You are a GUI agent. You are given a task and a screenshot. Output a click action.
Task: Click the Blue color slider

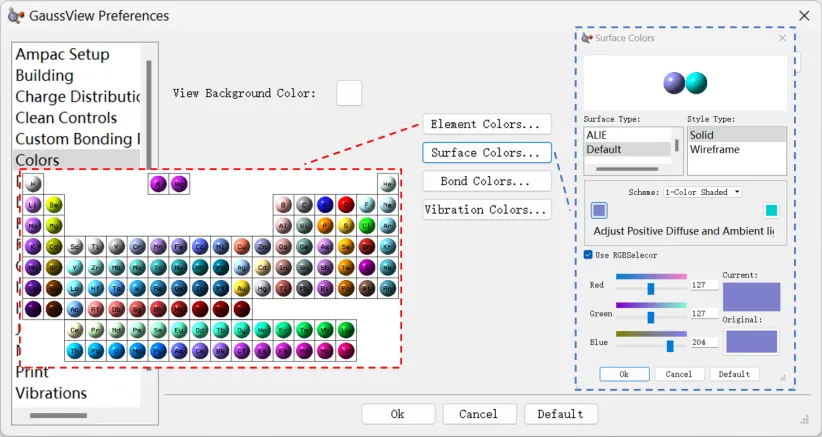click(x=651, y=344)
